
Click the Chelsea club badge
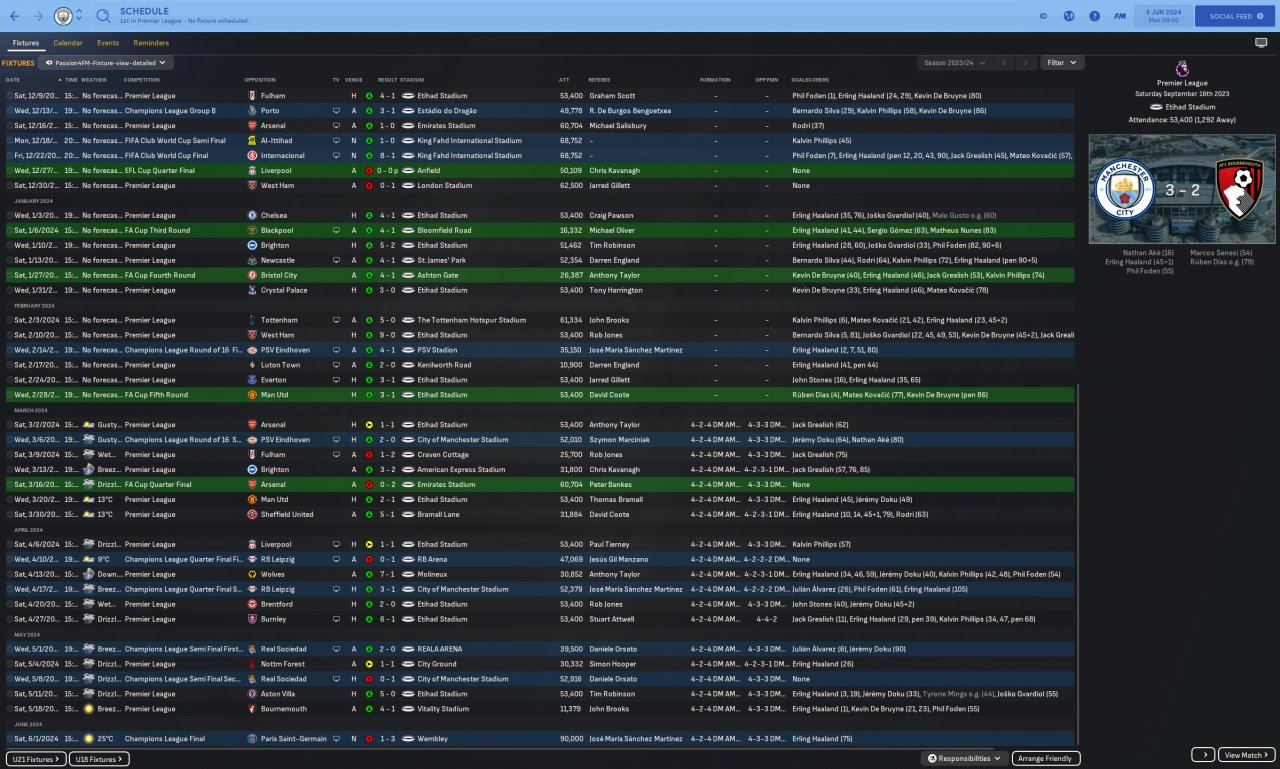coord(251,215)
